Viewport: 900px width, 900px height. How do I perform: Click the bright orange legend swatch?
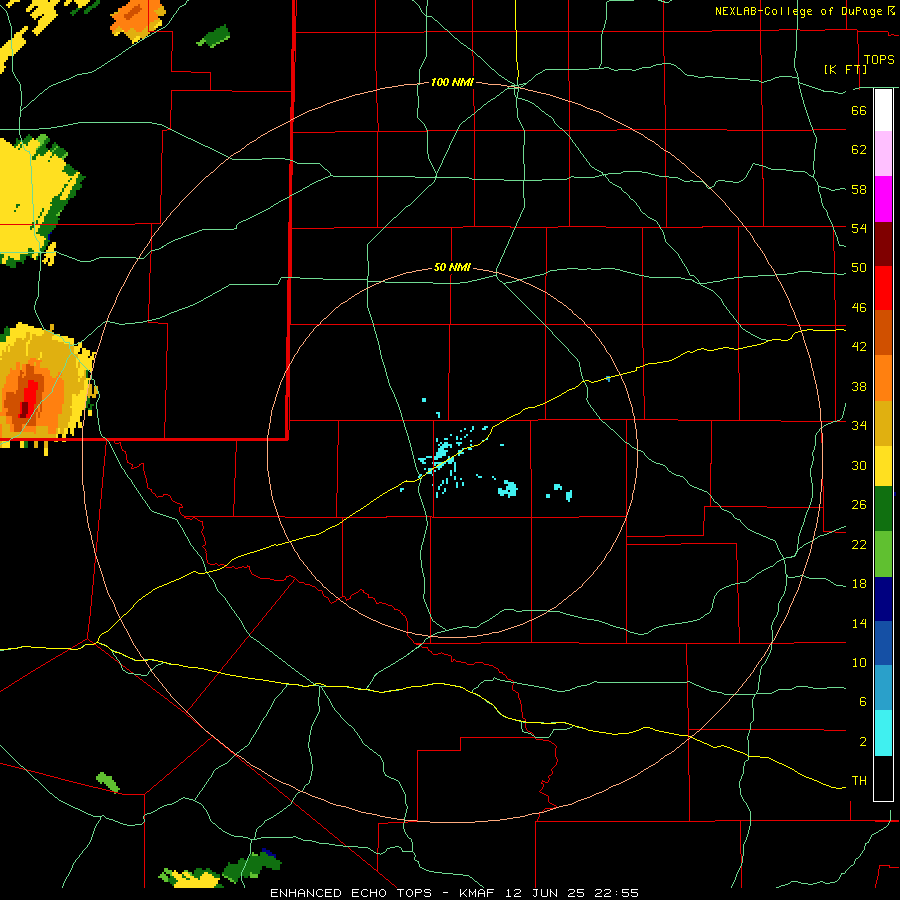point(883,378)
